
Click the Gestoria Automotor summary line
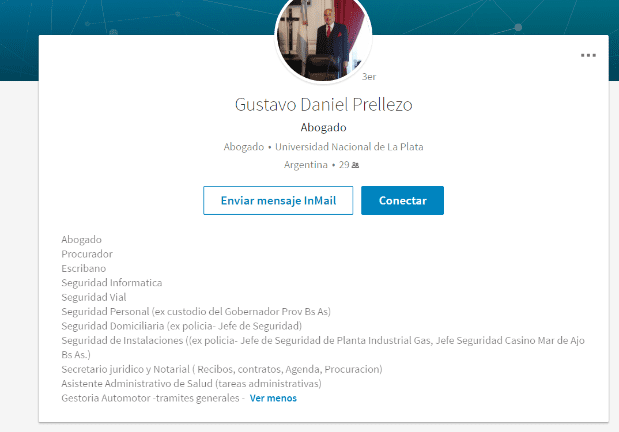(x=152, y=398)
